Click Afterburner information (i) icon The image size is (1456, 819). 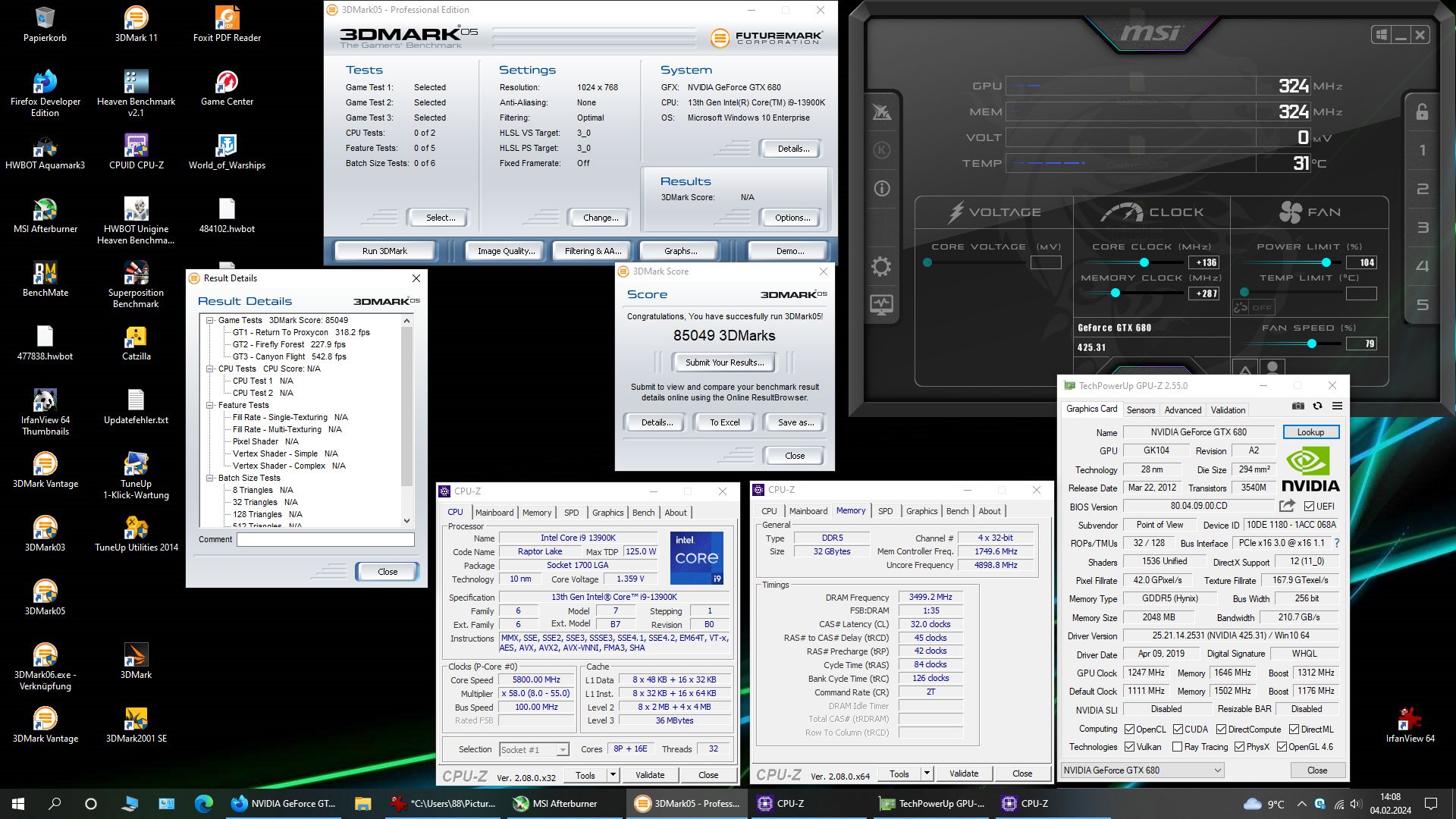click(x=881, y=188)
